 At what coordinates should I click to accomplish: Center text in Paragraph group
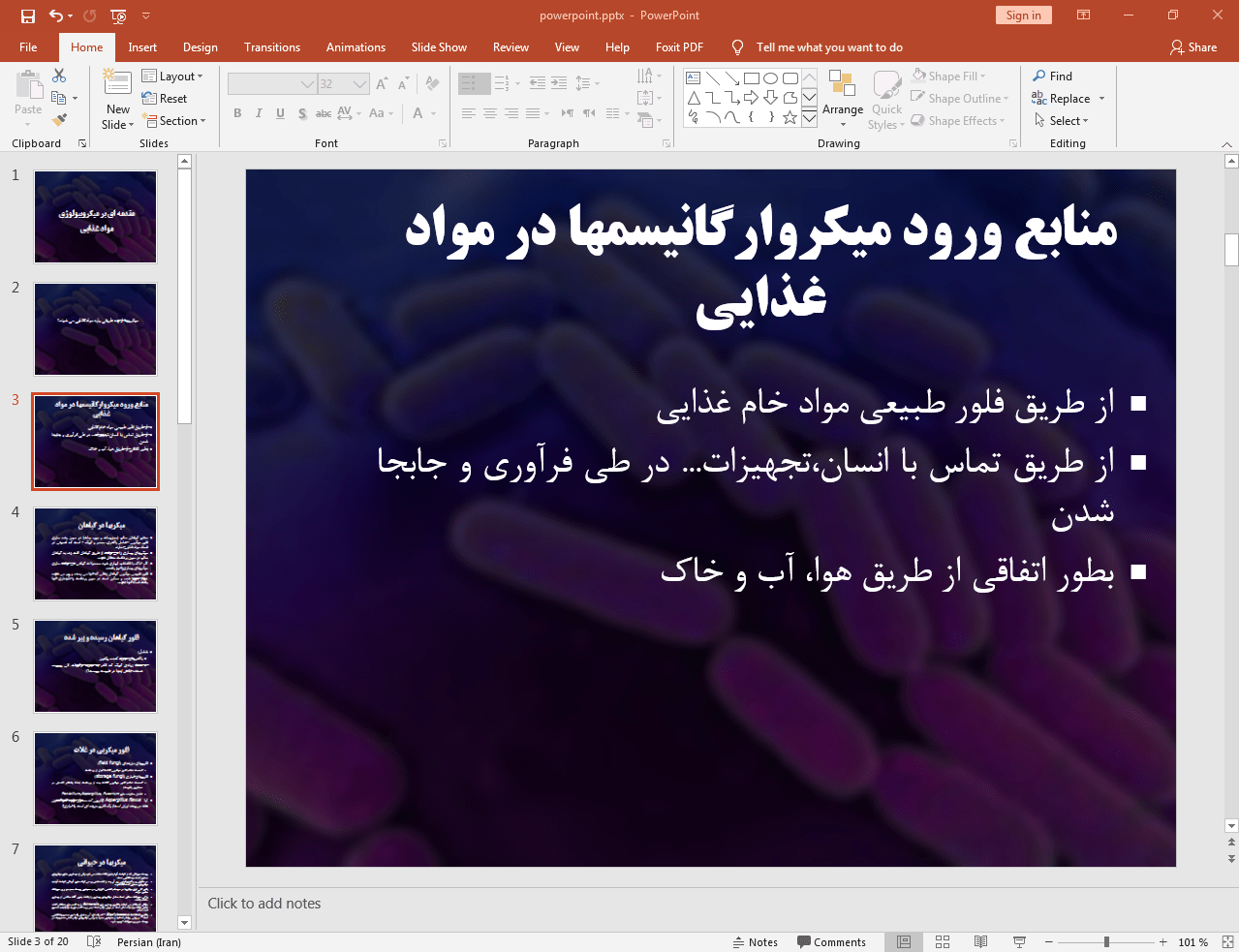click(490, 113)
